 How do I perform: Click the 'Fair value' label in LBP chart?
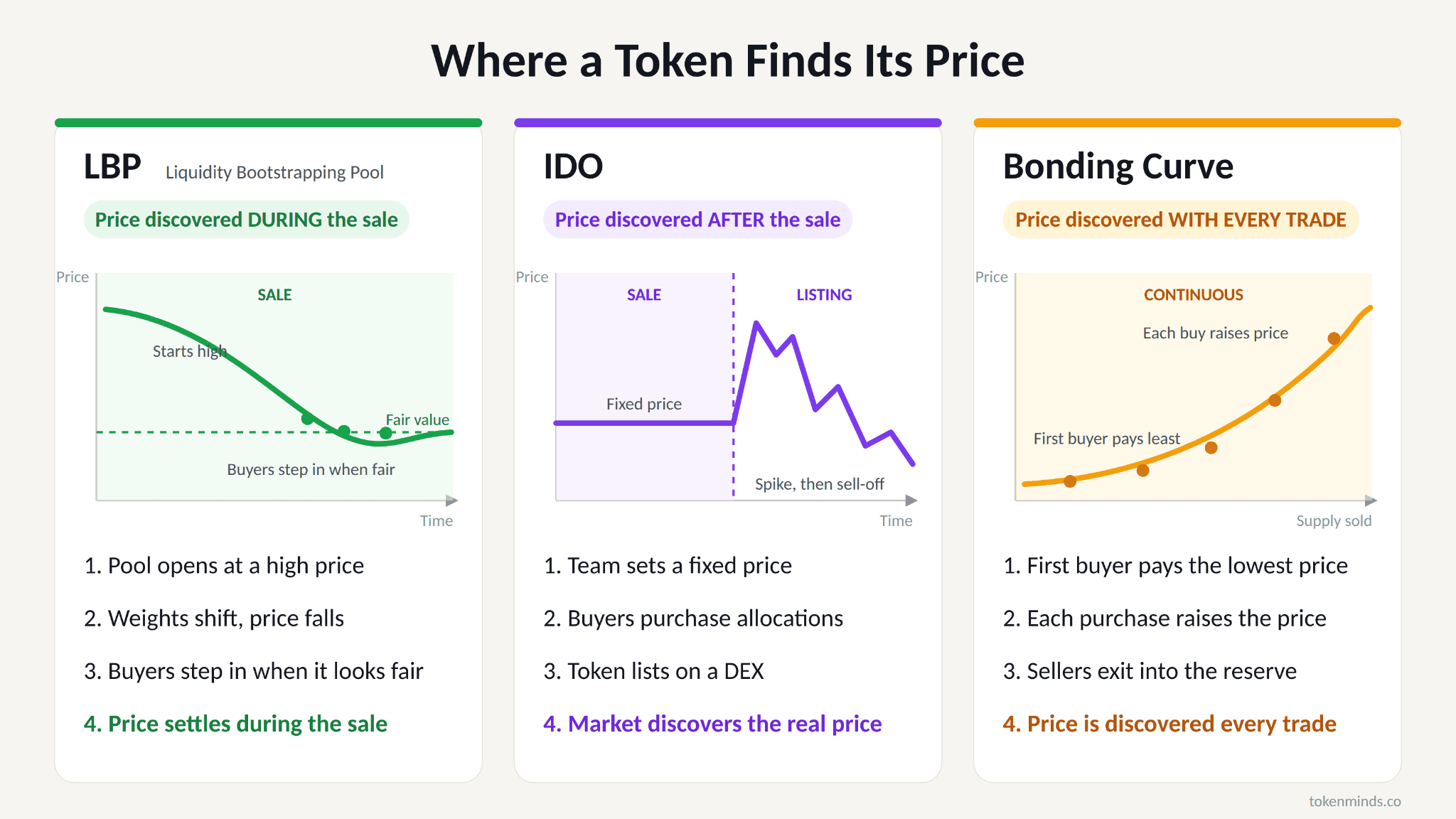(417, 419)
